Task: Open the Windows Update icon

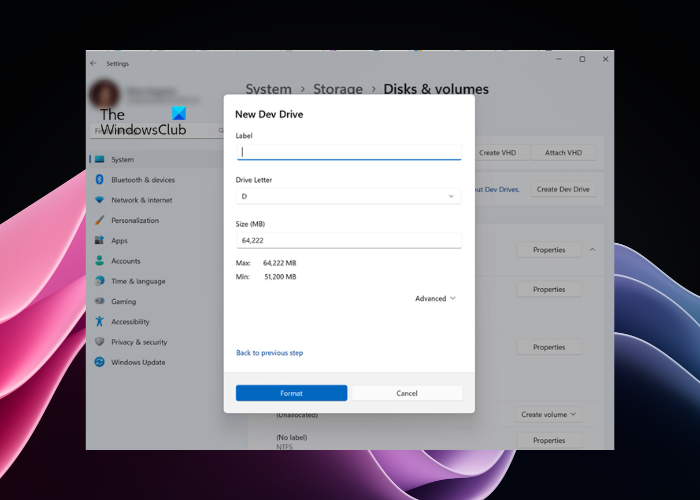Action: coord(100,362)
